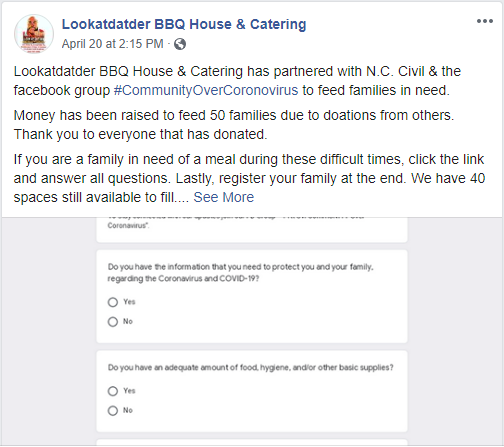
Task: Open the linked form preview image
Action: (x=252, y=331)
